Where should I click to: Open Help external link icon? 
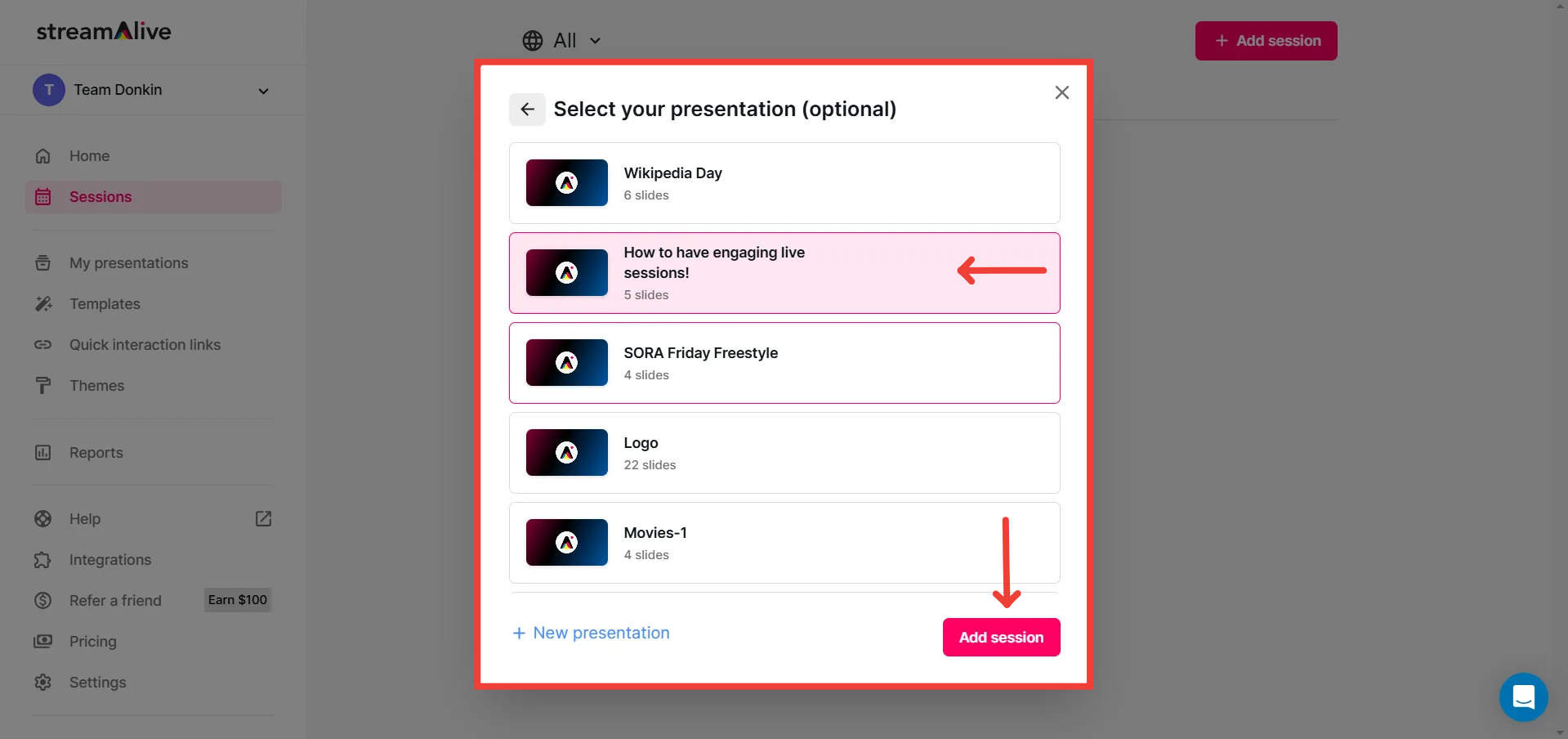263,519
